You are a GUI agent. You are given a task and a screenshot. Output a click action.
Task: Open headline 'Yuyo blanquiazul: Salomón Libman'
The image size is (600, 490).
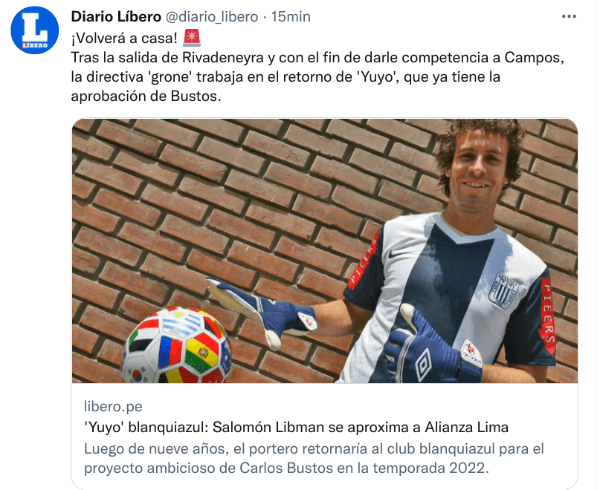[296, 427]
